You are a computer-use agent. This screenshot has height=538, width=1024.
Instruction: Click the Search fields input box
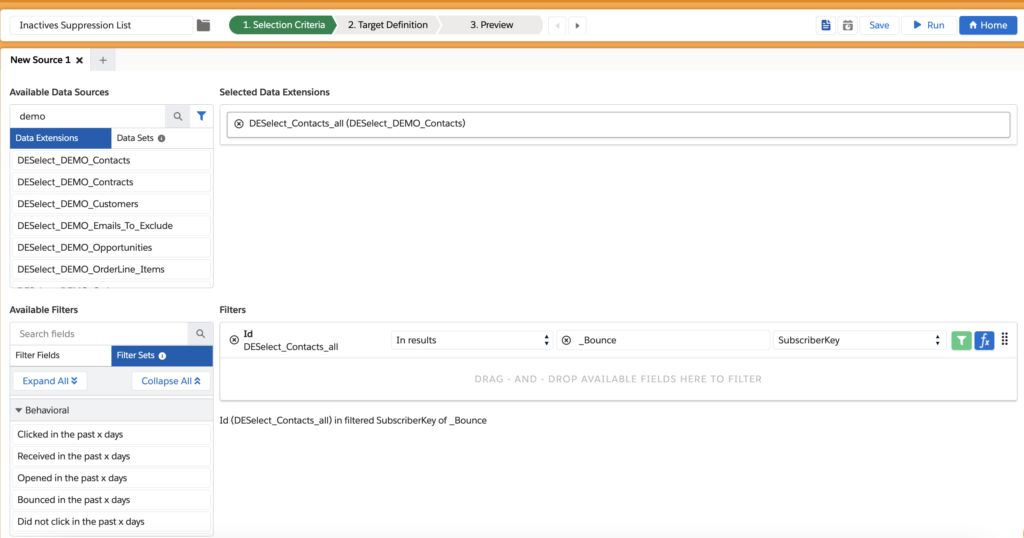[x=100, y=334]
